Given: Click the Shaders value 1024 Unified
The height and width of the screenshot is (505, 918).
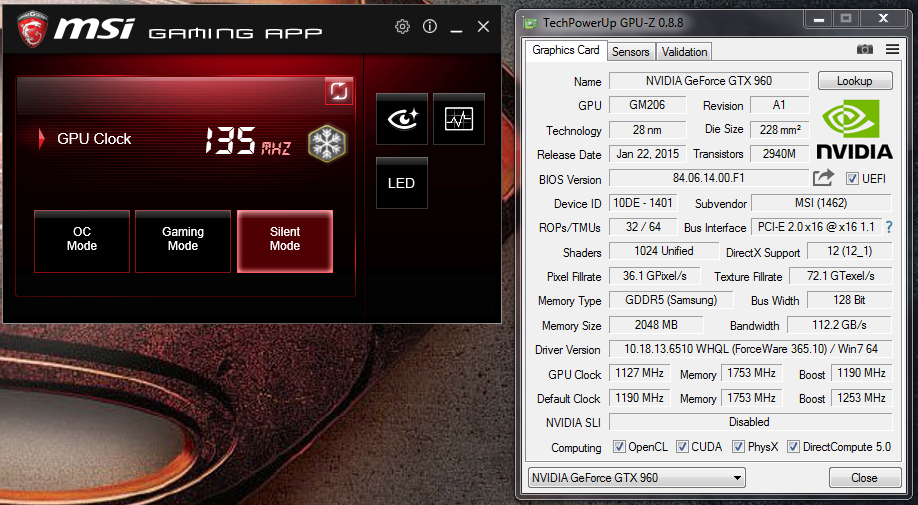Looking at the screenshot, I should (664, 251).
